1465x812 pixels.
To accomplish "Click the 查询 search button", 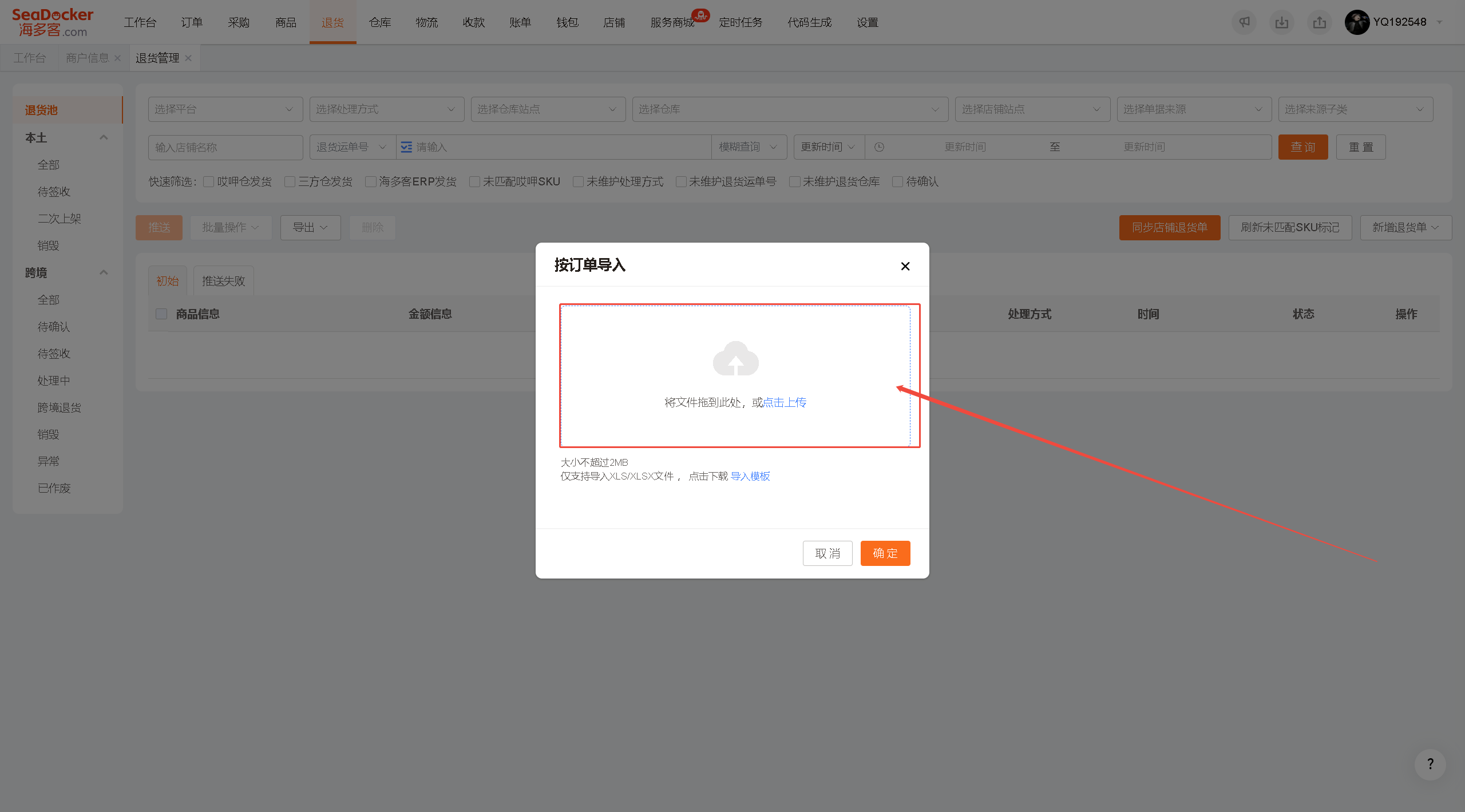I will [1303, 147].
